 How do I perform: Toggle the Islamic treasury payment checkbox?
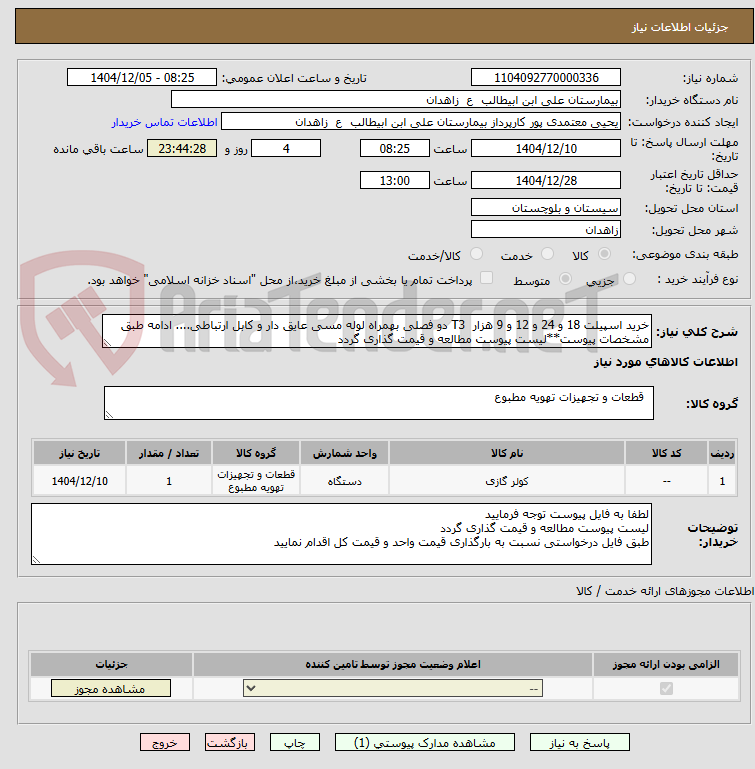486,278
